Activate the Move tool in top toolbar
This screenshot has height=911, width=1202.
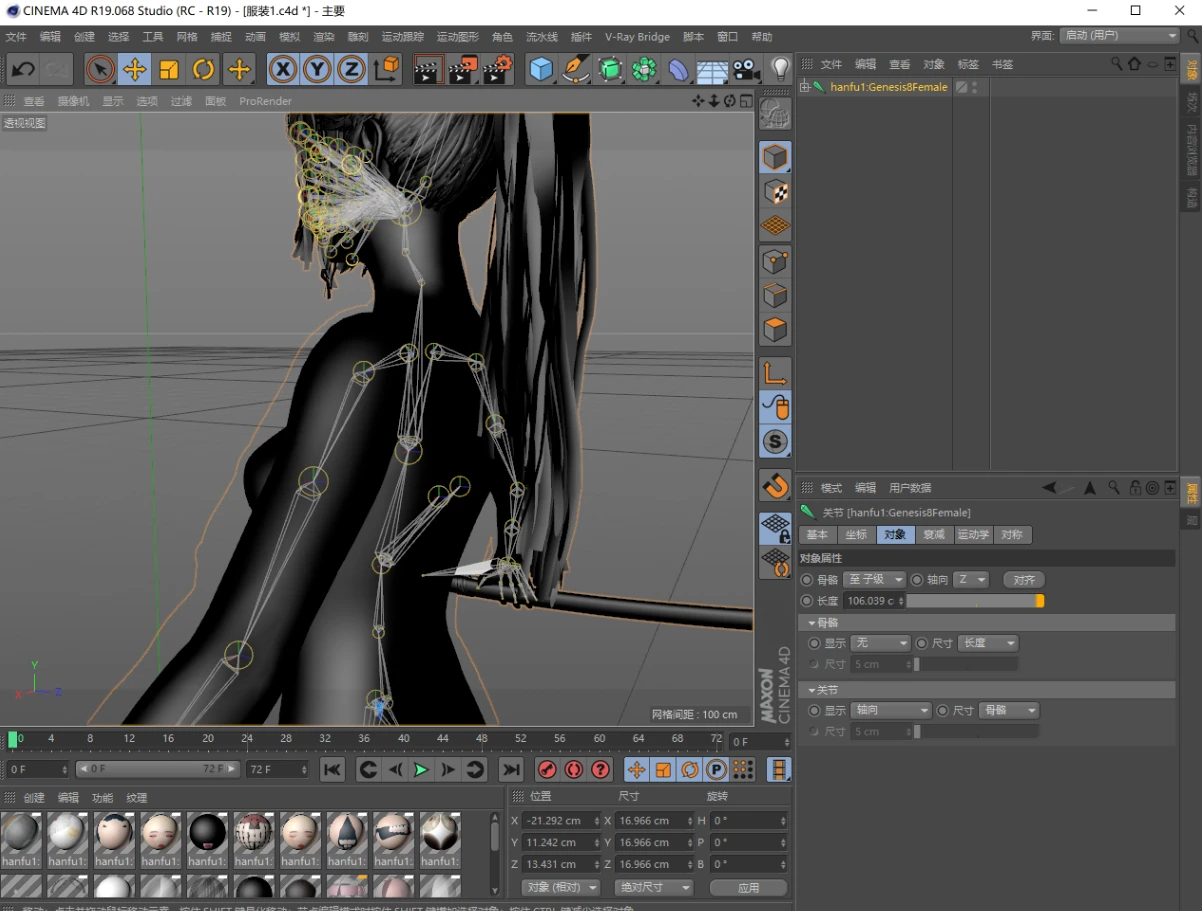tap(134, 69)
